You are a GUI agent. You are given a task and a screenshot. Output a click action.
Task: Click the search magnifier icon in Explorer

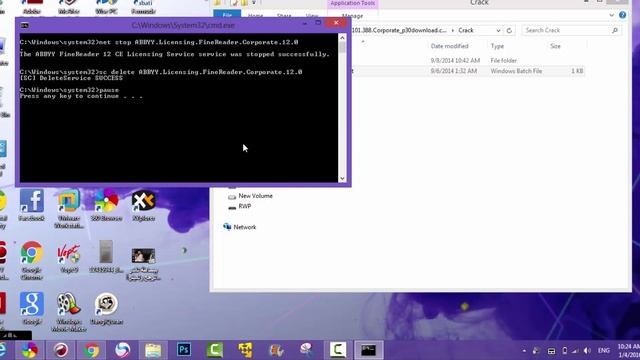click(x=615, y=30)
